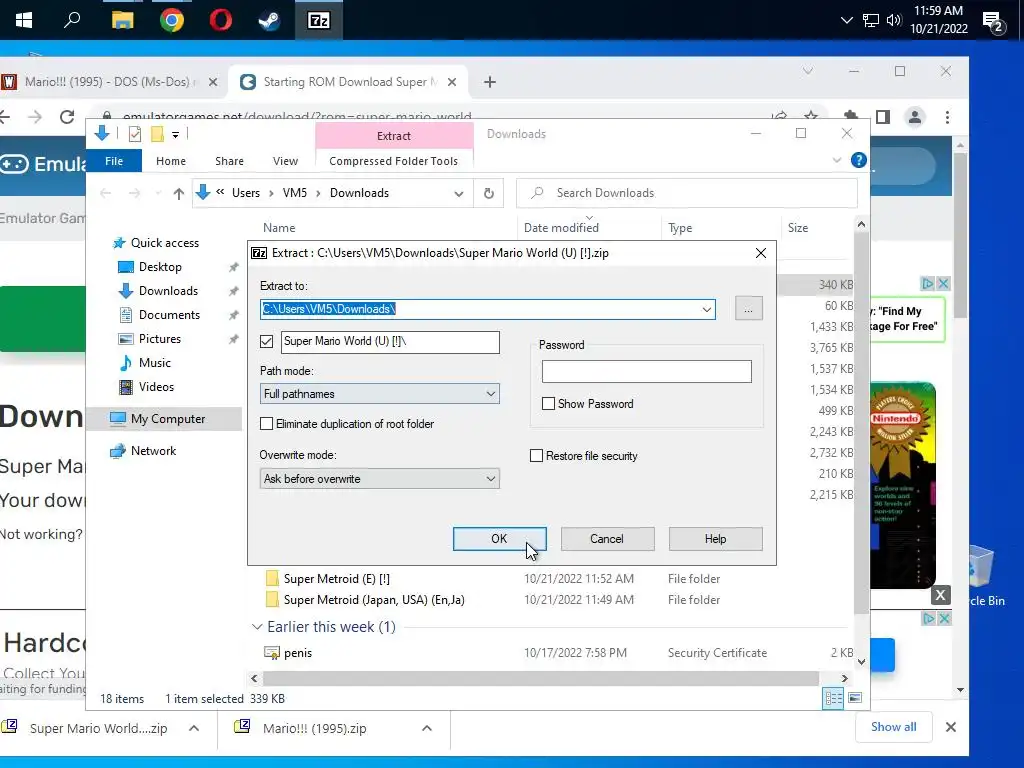Launch Opera from the taskbar
Image resolution: width=1024 pixels, height=768 pixels.
tap(221, 20)
